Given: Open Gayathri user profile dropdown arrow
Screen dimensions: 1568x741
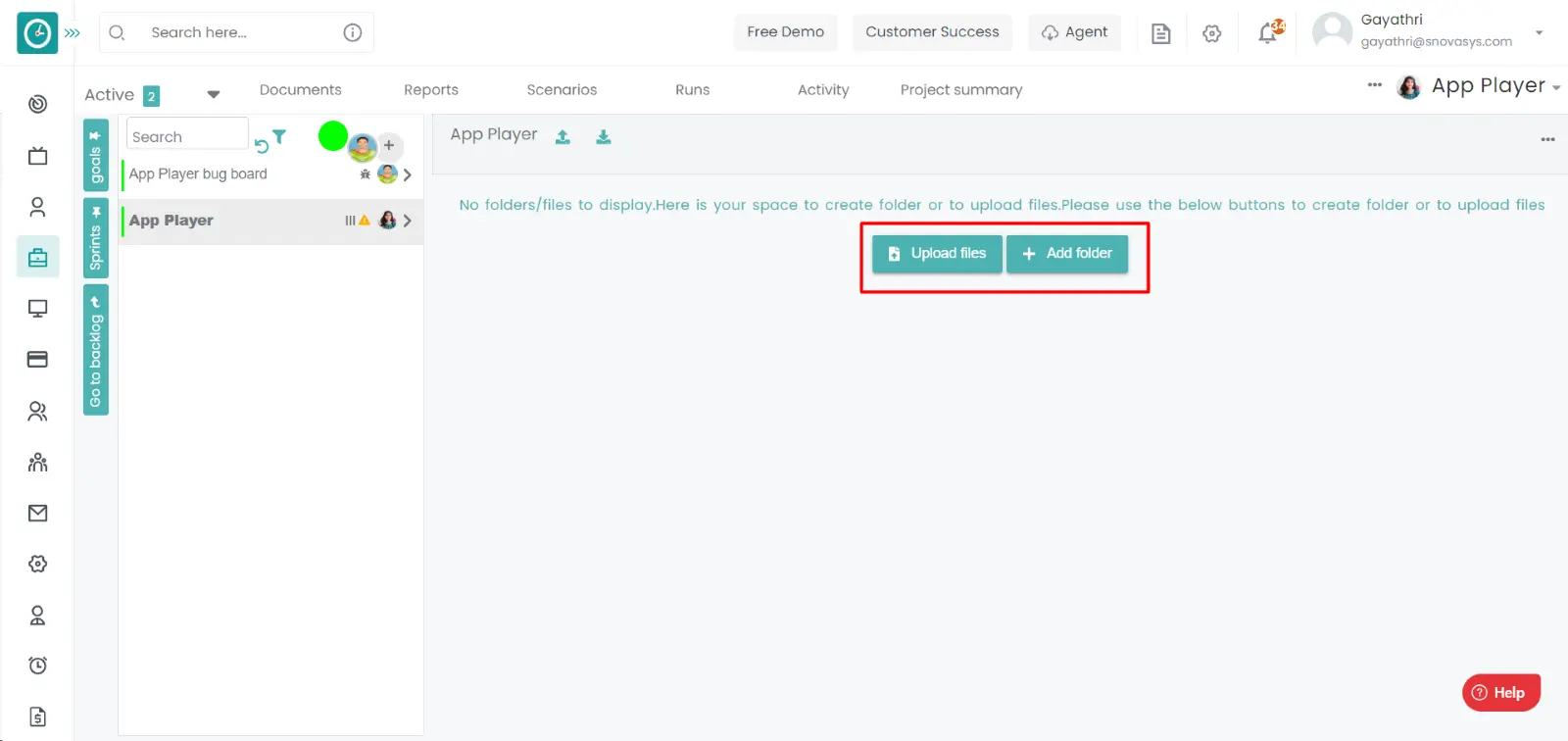Looking at the screenshot, I should pos(1539,32).
